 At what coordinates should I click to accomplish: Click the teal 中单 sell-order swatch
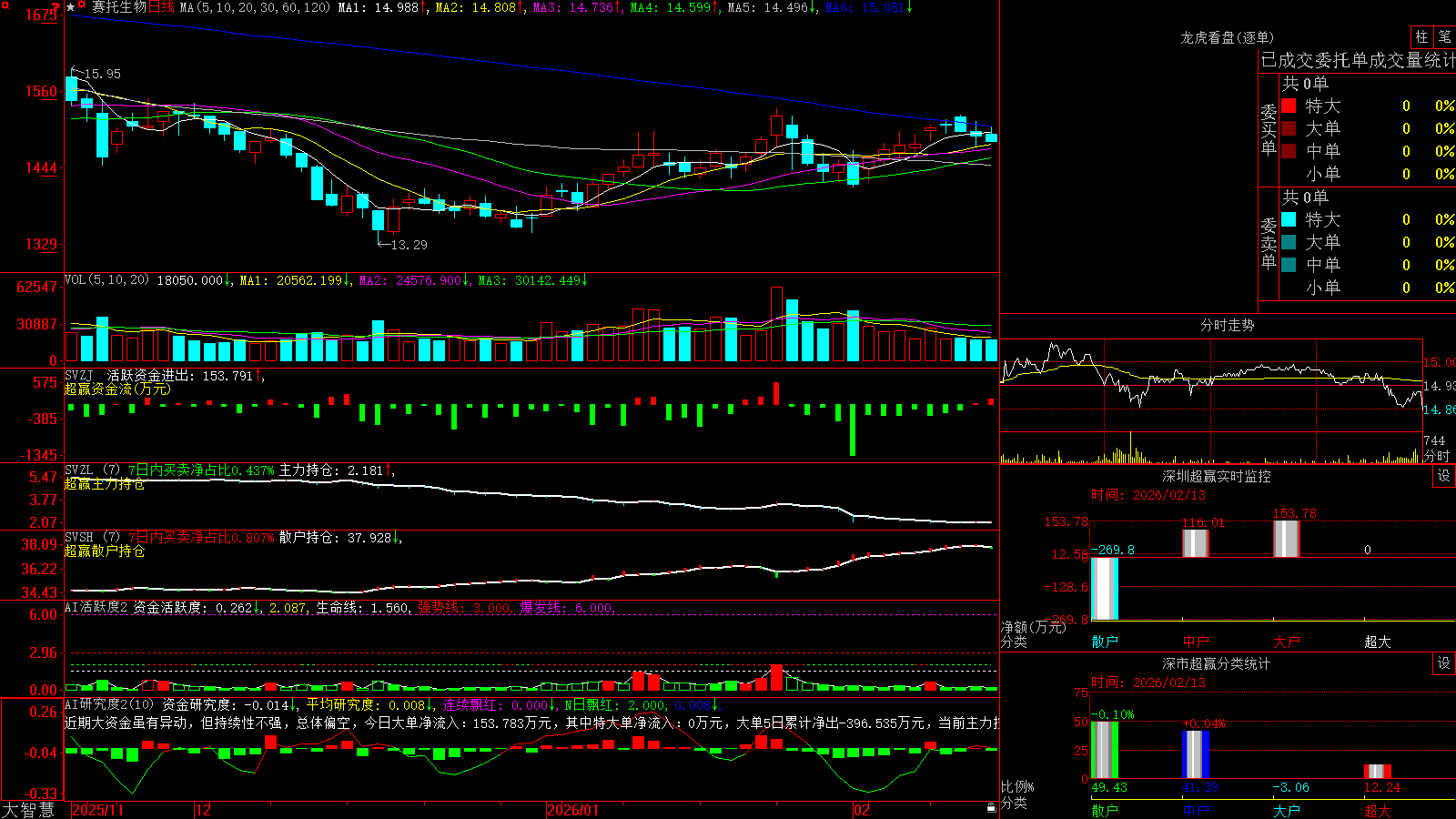1289,265
